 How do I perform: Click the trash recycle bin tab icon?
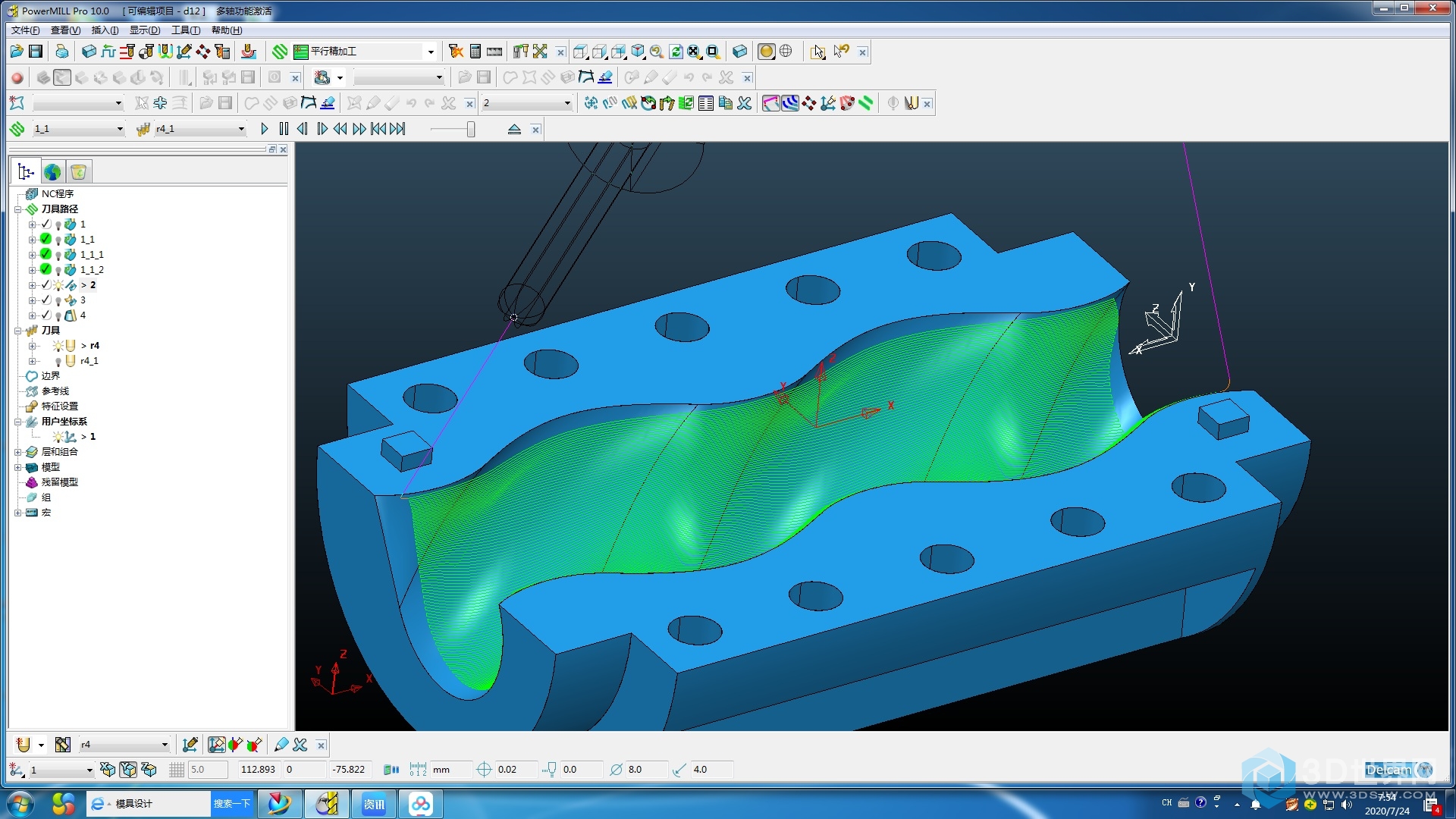[79, 172]
